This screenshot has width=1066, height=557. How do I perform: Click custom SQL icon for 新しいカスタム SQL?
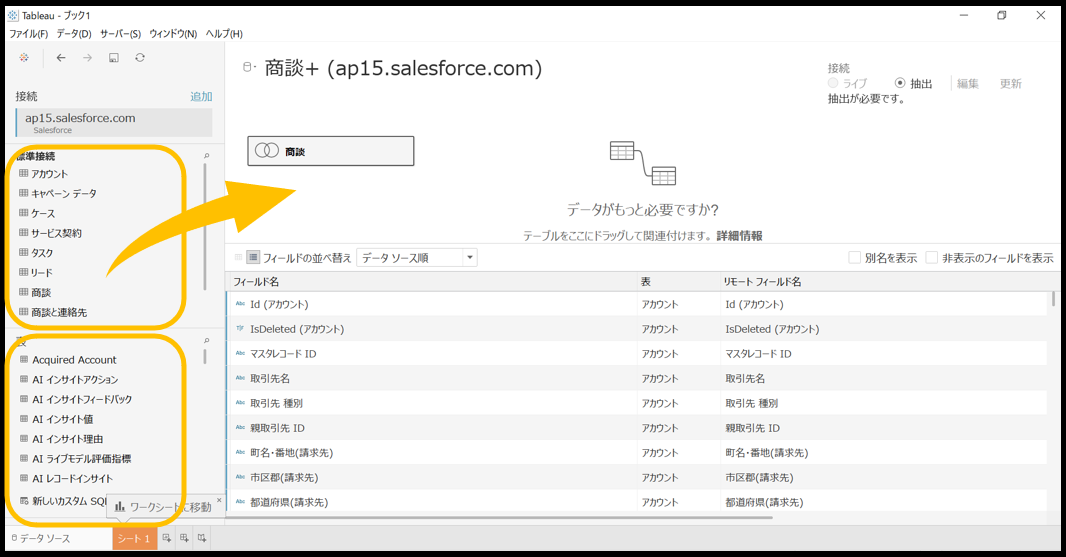click(24, 501)
